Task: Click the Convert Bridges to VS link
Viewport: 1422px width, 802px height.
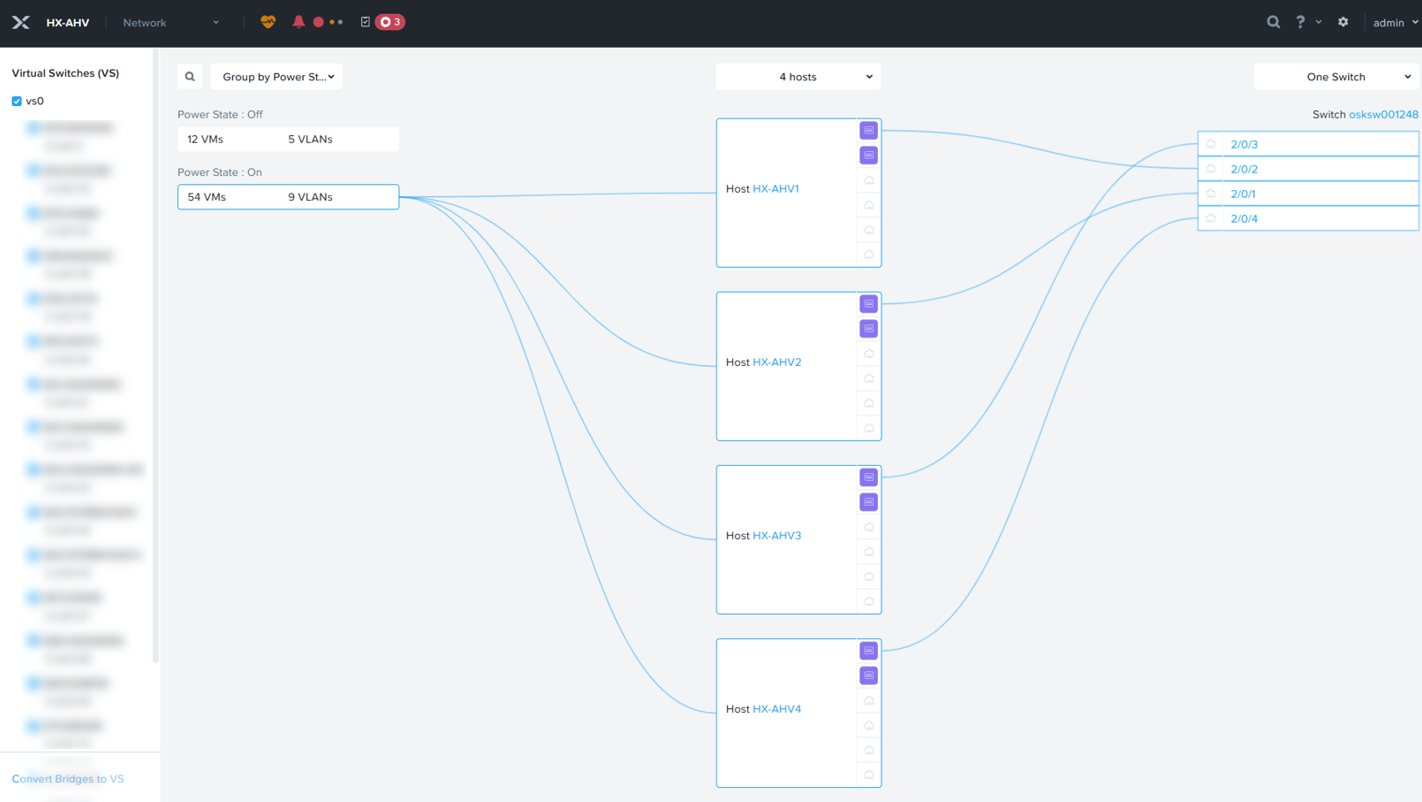Action: 68,779
